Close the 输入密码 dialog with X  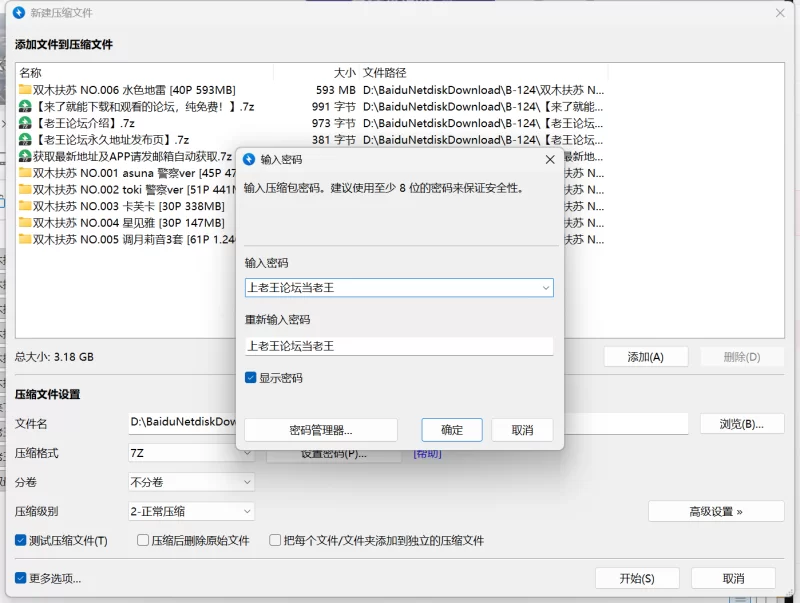pos(550,159)
